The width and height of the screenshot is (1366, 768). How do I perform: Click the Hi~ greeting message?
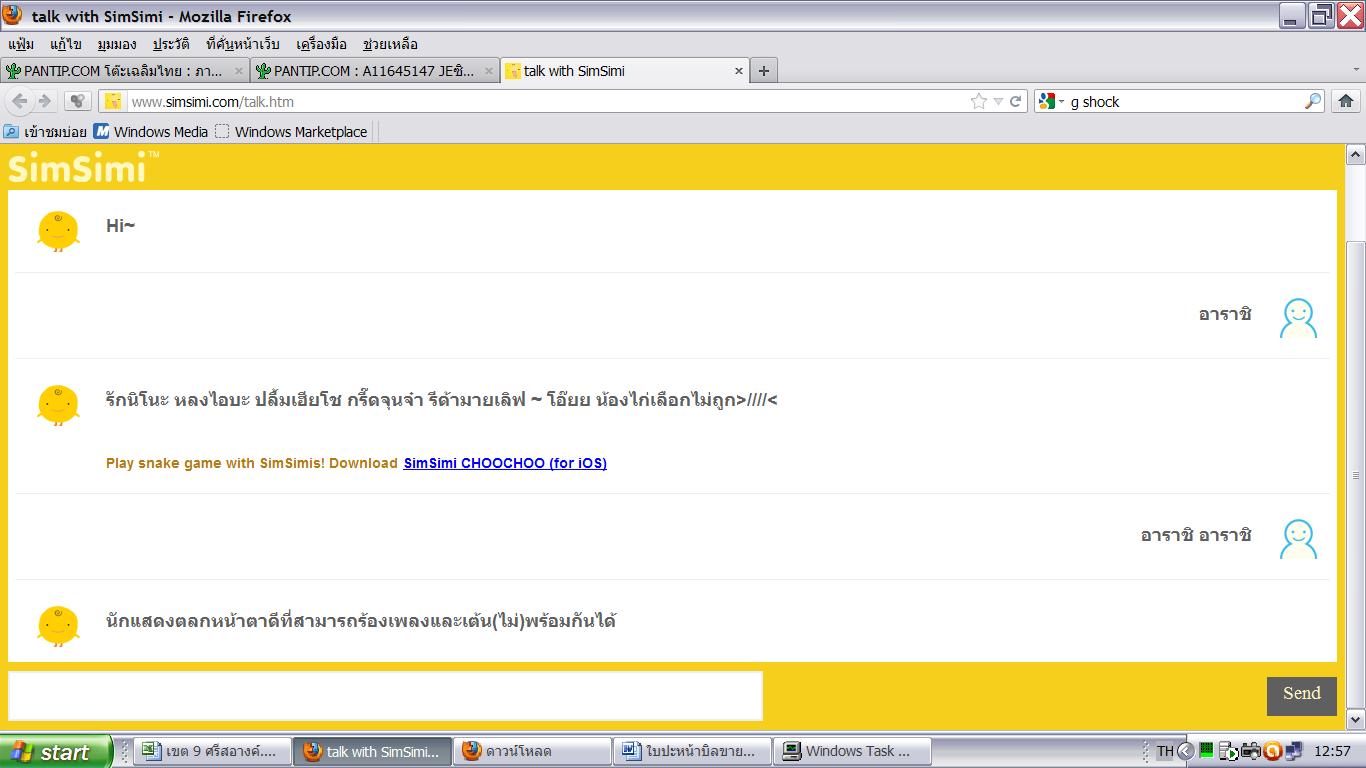pyautogui.click(x=121, y=226)
